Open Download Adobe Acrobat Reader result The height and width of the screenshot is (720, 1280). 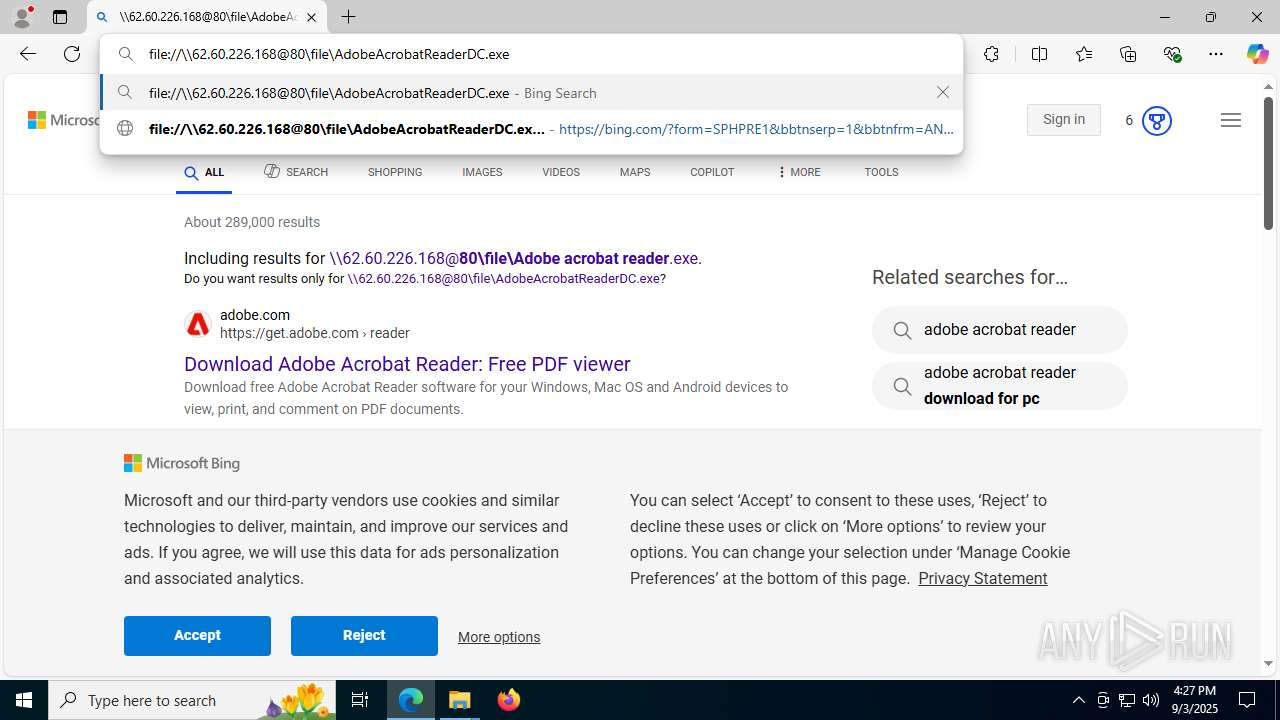point(407,364)
